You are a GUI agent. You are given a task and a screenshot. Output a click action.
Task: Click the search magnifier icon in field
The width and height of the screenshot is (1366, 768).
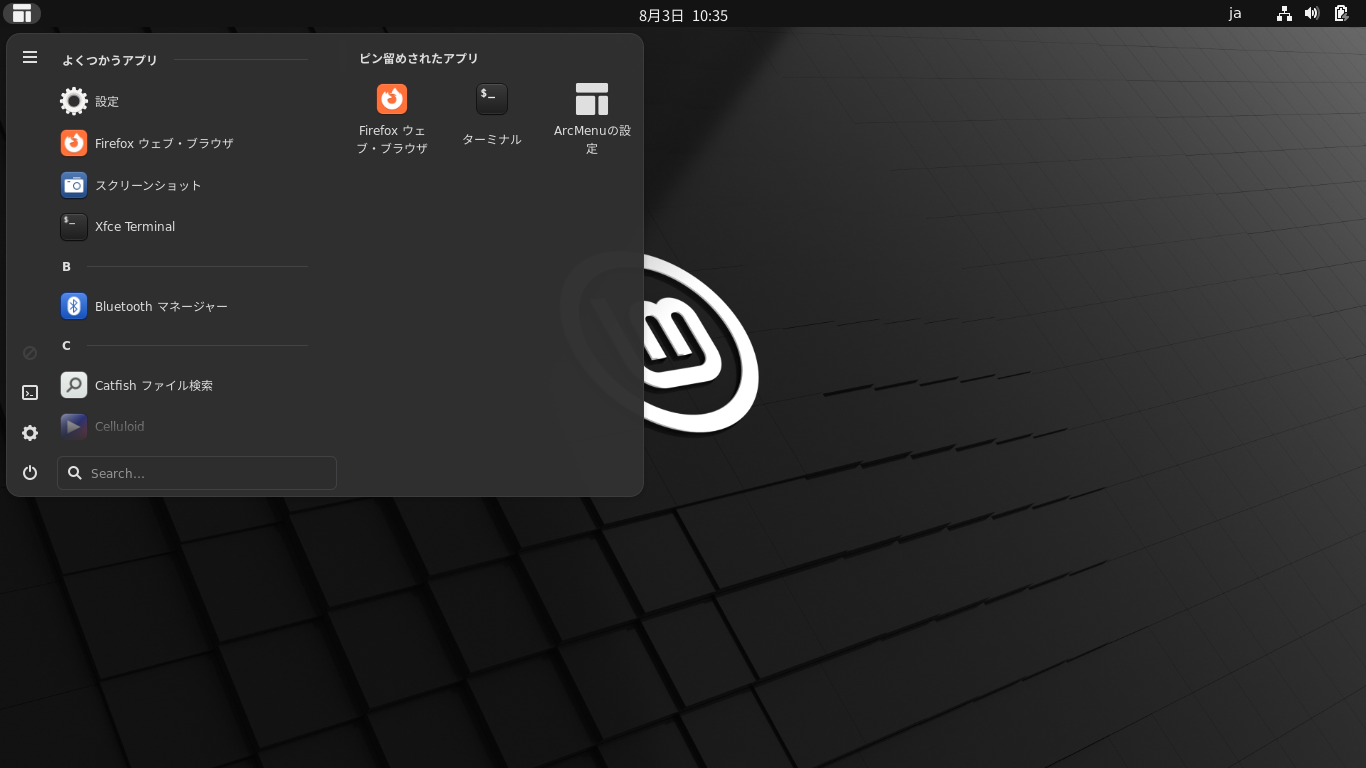(74, 473)
